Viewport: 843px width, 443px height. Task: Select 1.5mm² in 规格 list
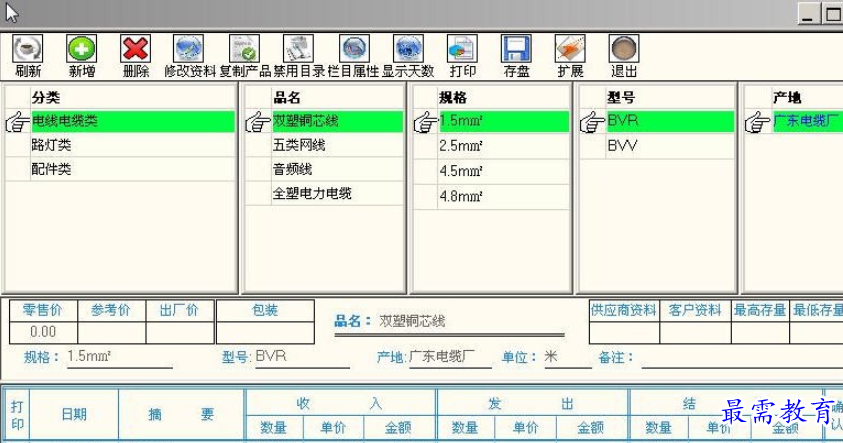pos(504,121)
